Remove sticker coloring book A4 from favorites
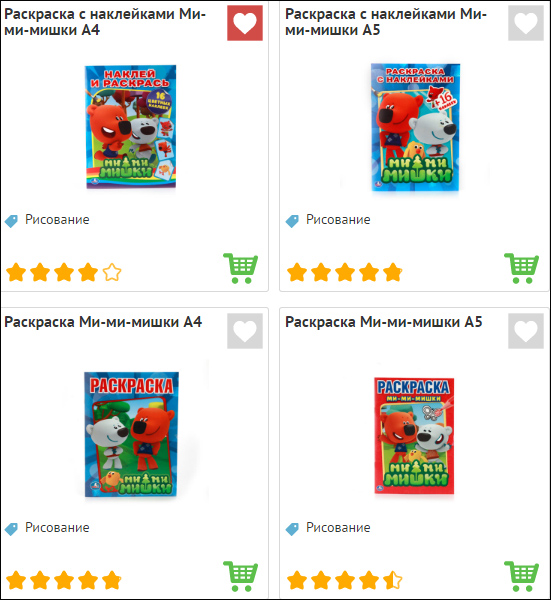 click(245, 23)
